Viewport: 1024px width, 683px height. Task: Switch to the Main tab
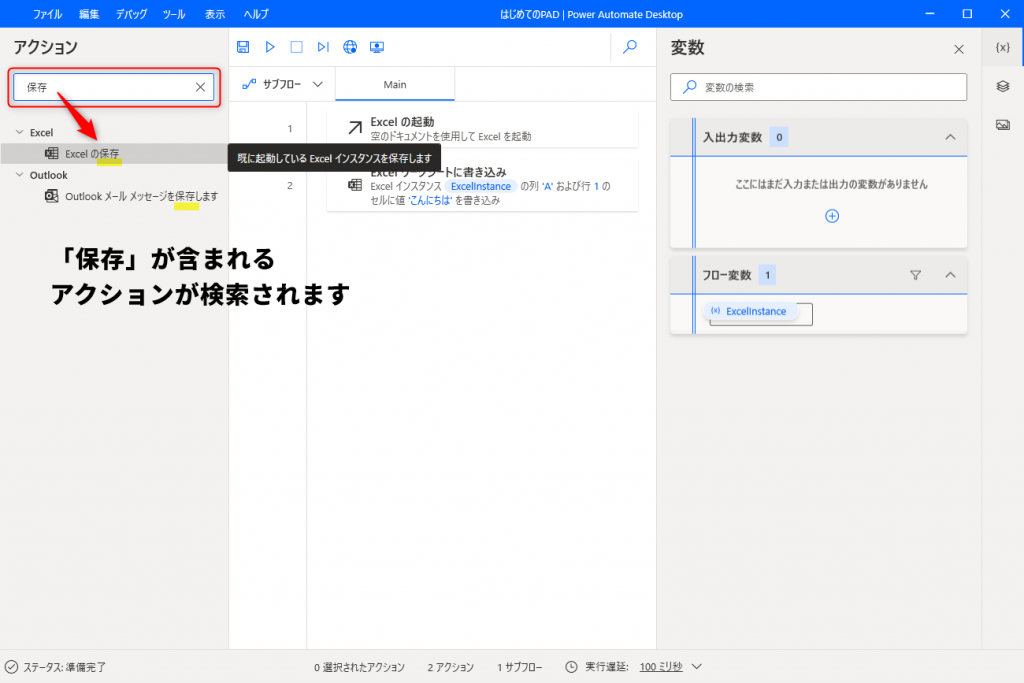tap(395, 84)
